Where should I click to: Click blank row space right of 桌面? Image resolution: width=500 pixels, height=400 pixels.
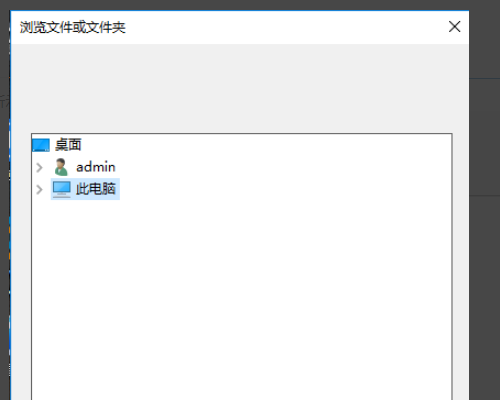click(267, 145)
